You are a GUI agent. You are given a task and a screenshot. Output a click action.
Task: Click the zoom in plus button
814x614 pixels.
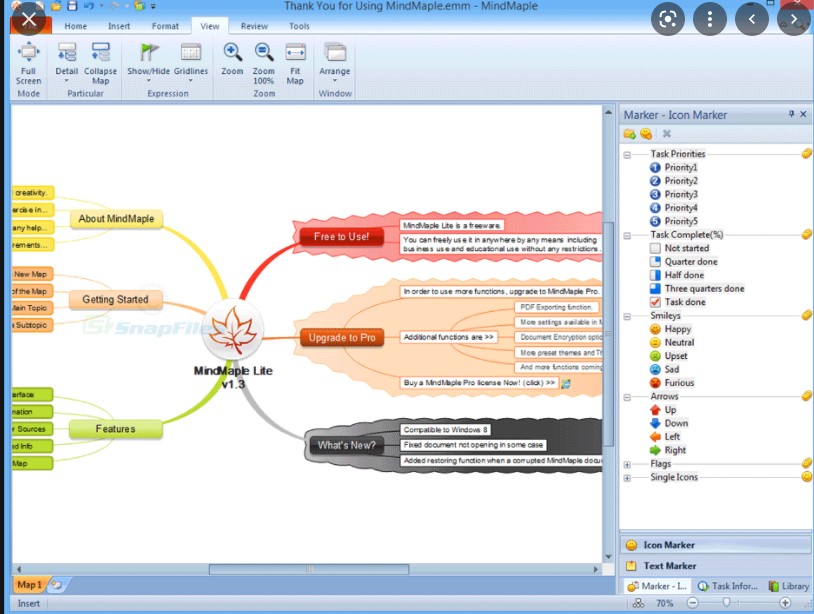coord(785,603)
